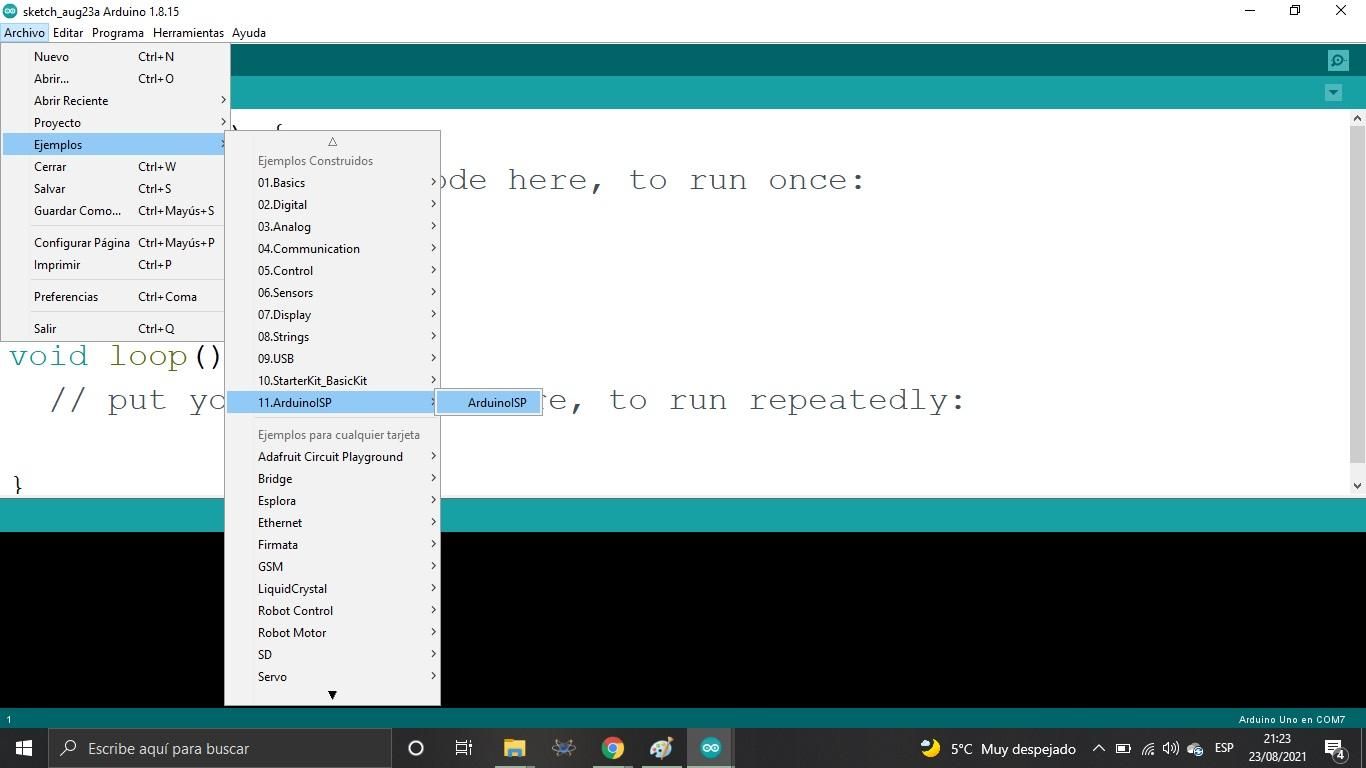Click the Task View icon on the taskbar
Image resolution: width=1366 pixels, height=768 pixels.
[x=463, y=747]
